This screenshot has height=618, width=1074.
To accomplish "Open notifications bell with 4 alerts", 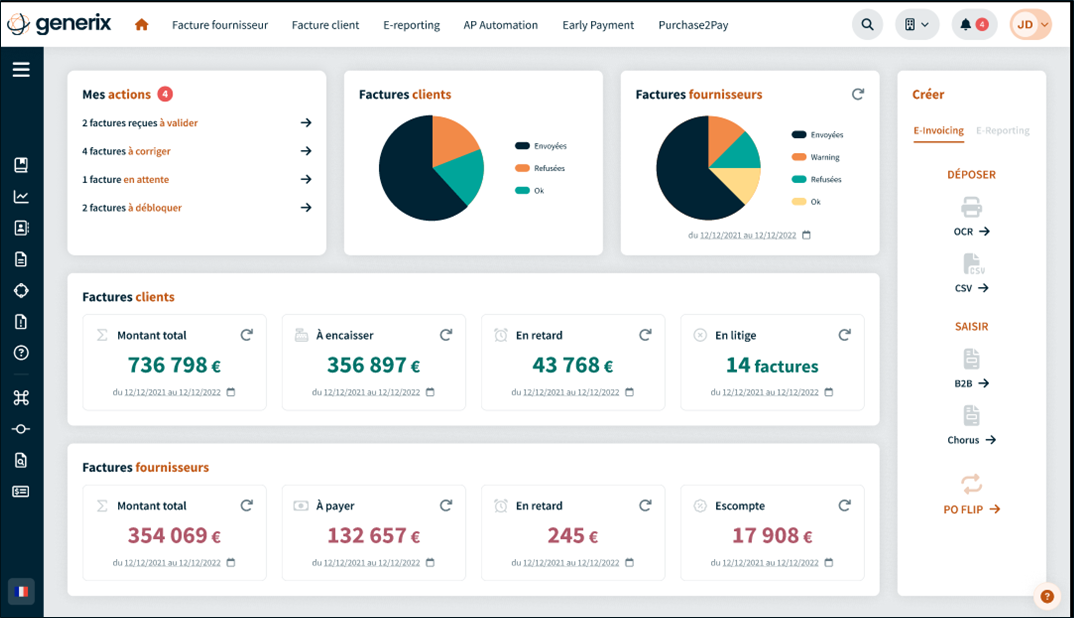I will (x=973, y=25).
